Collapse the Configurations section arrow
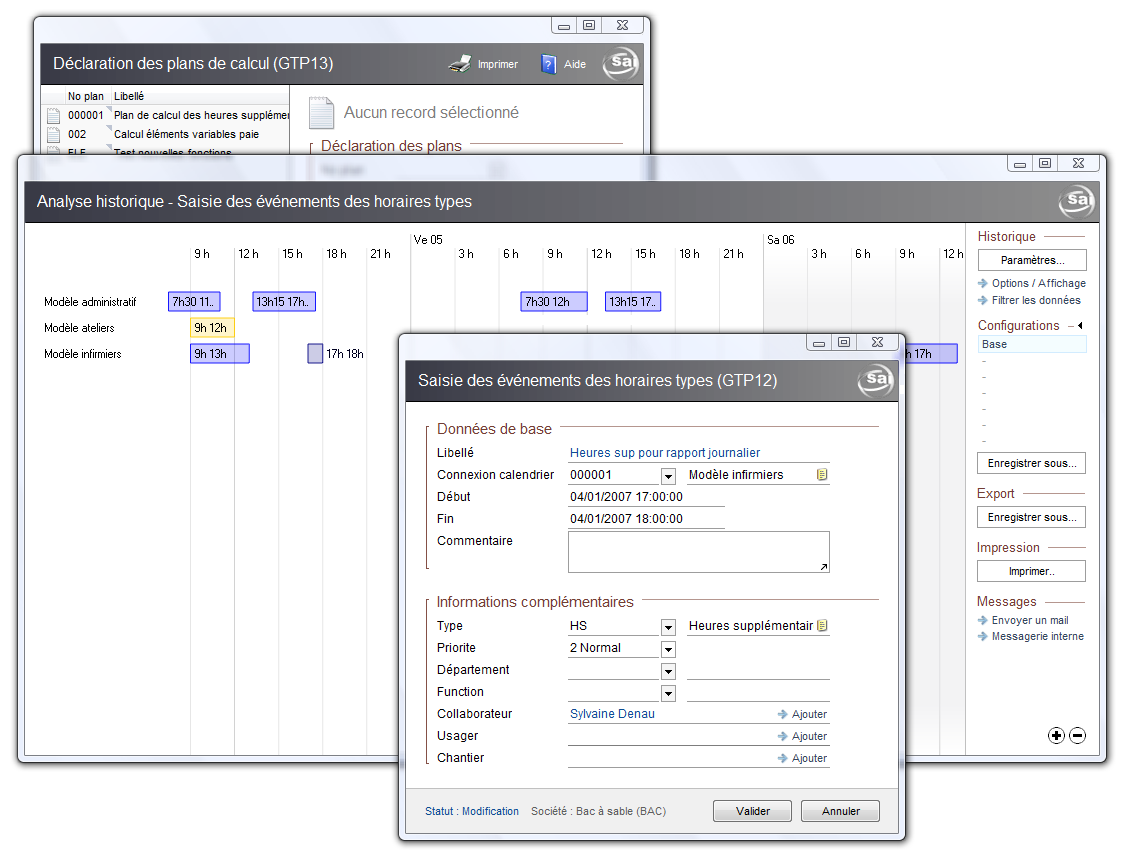Screen dimensions: 1127x857 [x=1080, y=326]
